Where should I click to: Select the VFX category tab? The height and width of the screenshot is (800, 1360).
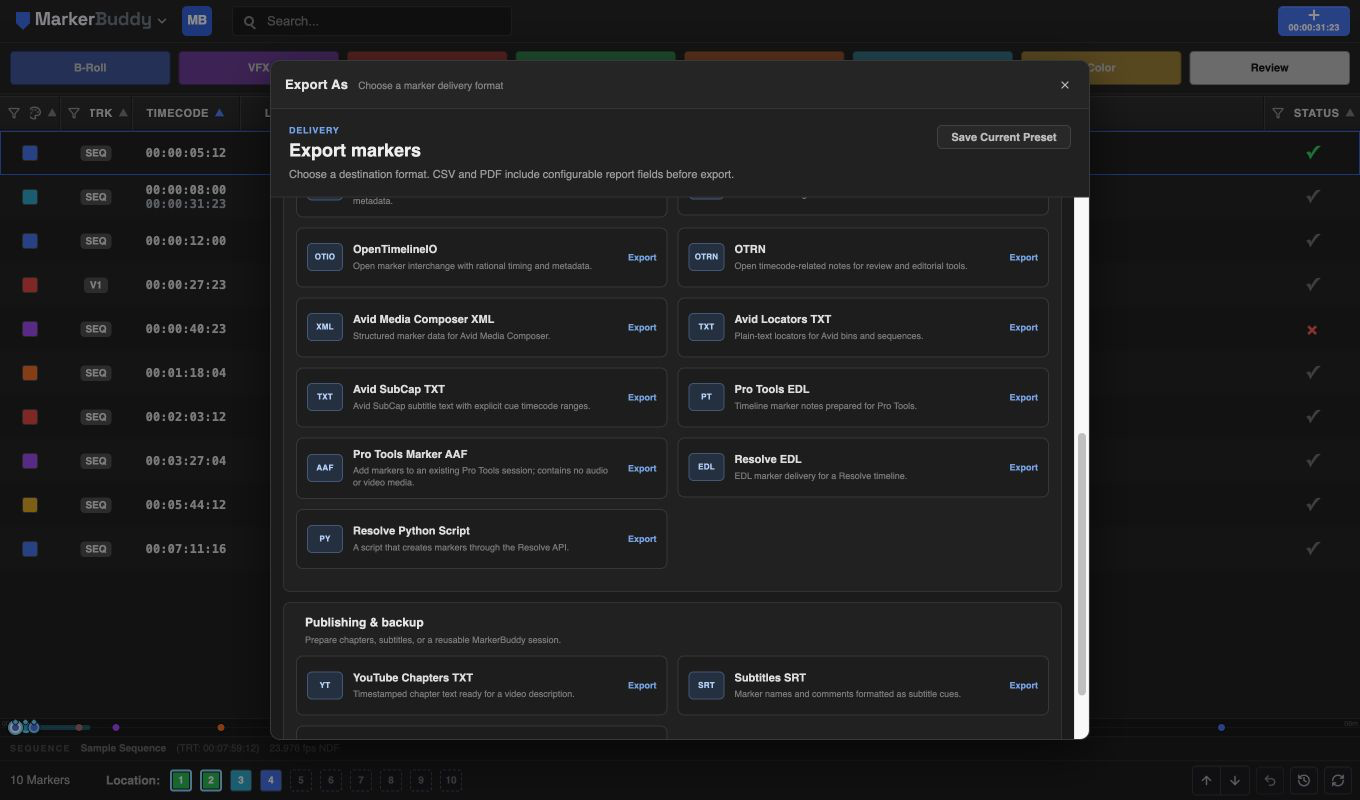[258, 68]
